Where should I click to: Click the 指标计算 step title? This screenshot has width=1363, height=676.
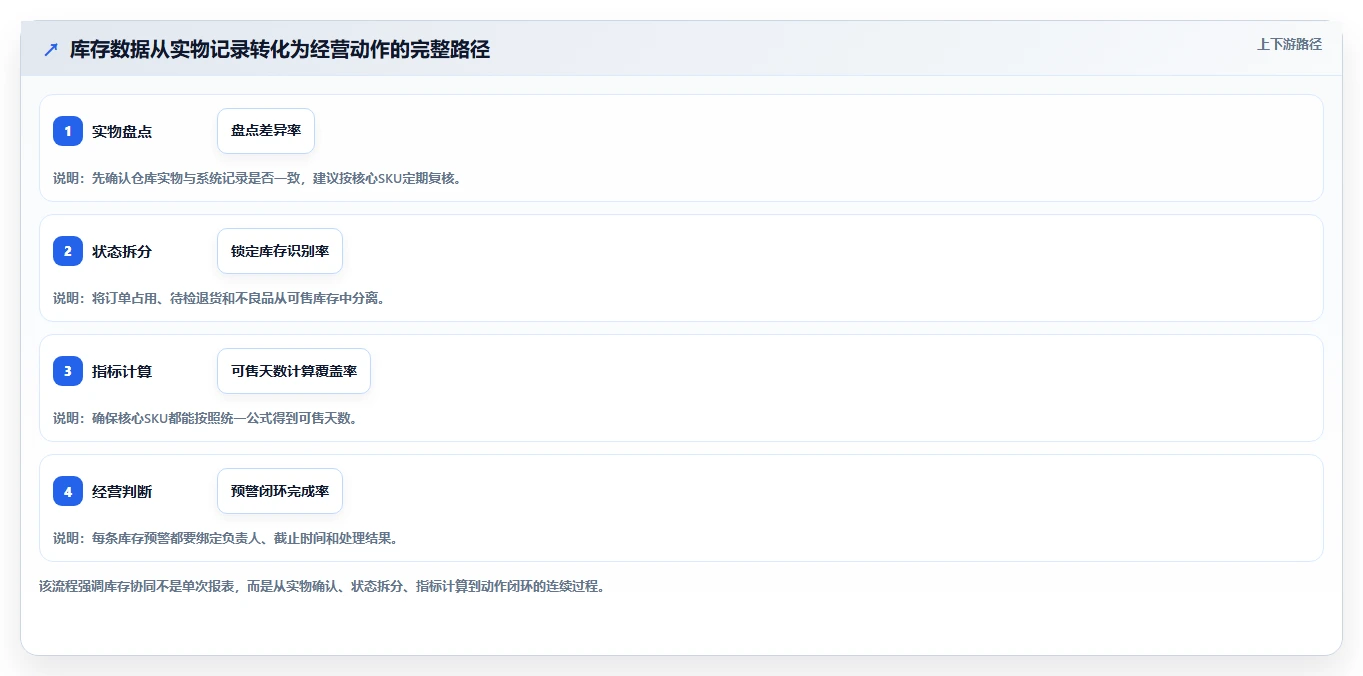[x=122, y=372]
